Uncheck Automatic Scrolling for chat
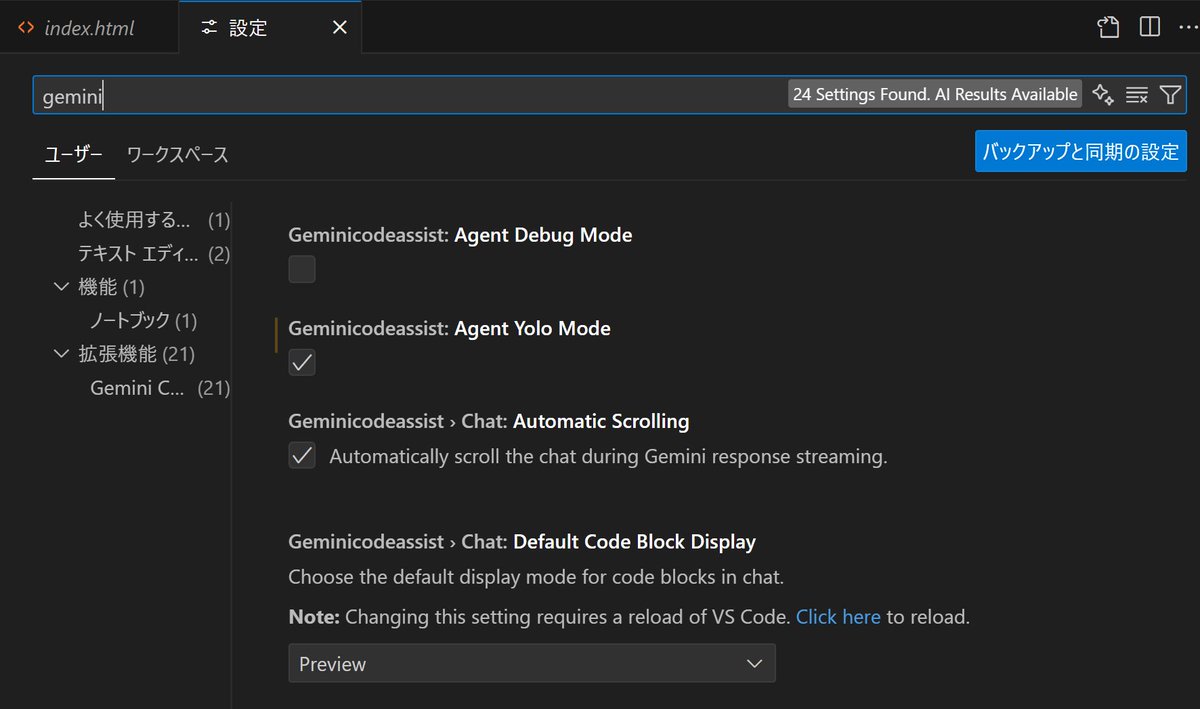 (x=301, y=455)
